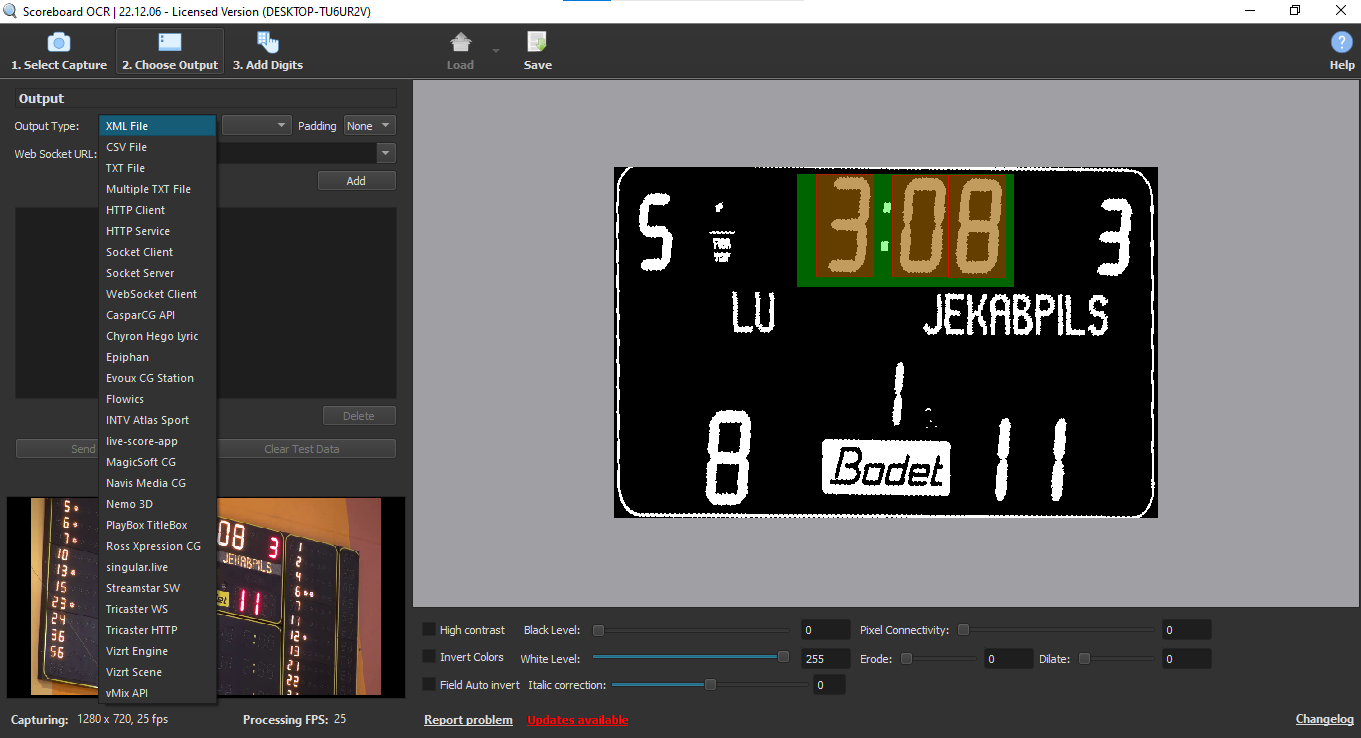Expand the Web Socket URL dropdown

click(386, 153)
